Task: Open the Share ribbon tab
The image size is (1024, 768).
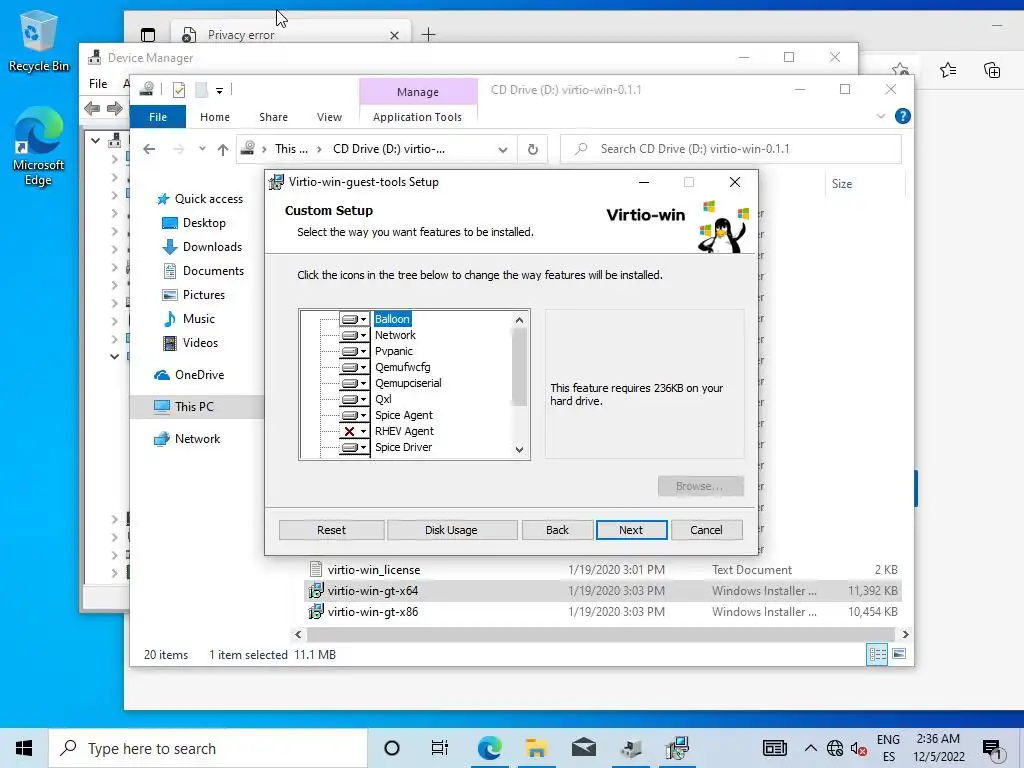Action: click(x=273, y=117)
